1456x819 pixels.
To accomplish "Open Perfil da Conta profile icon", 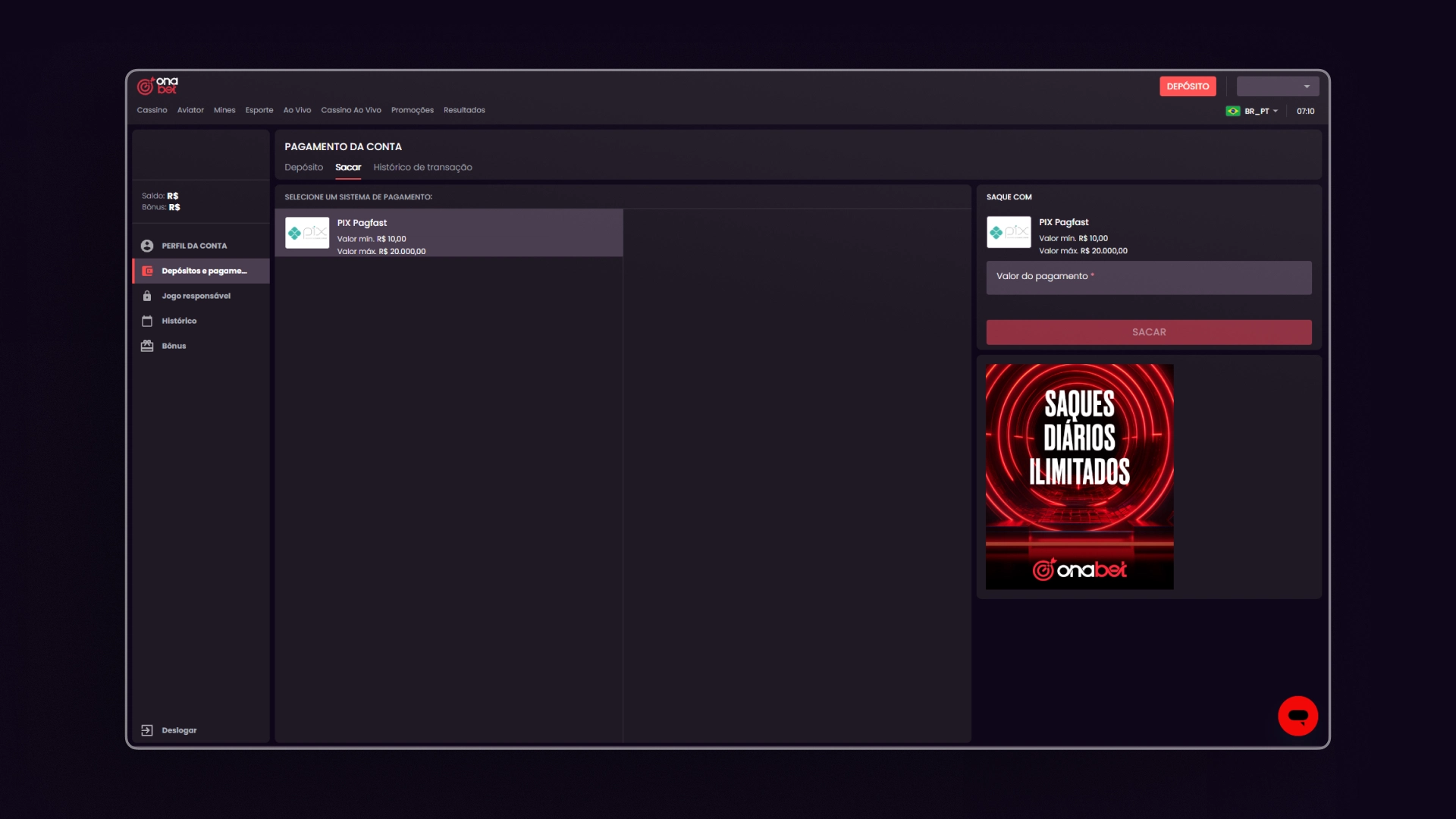I will pyautogui.click(x=147, y=246).
